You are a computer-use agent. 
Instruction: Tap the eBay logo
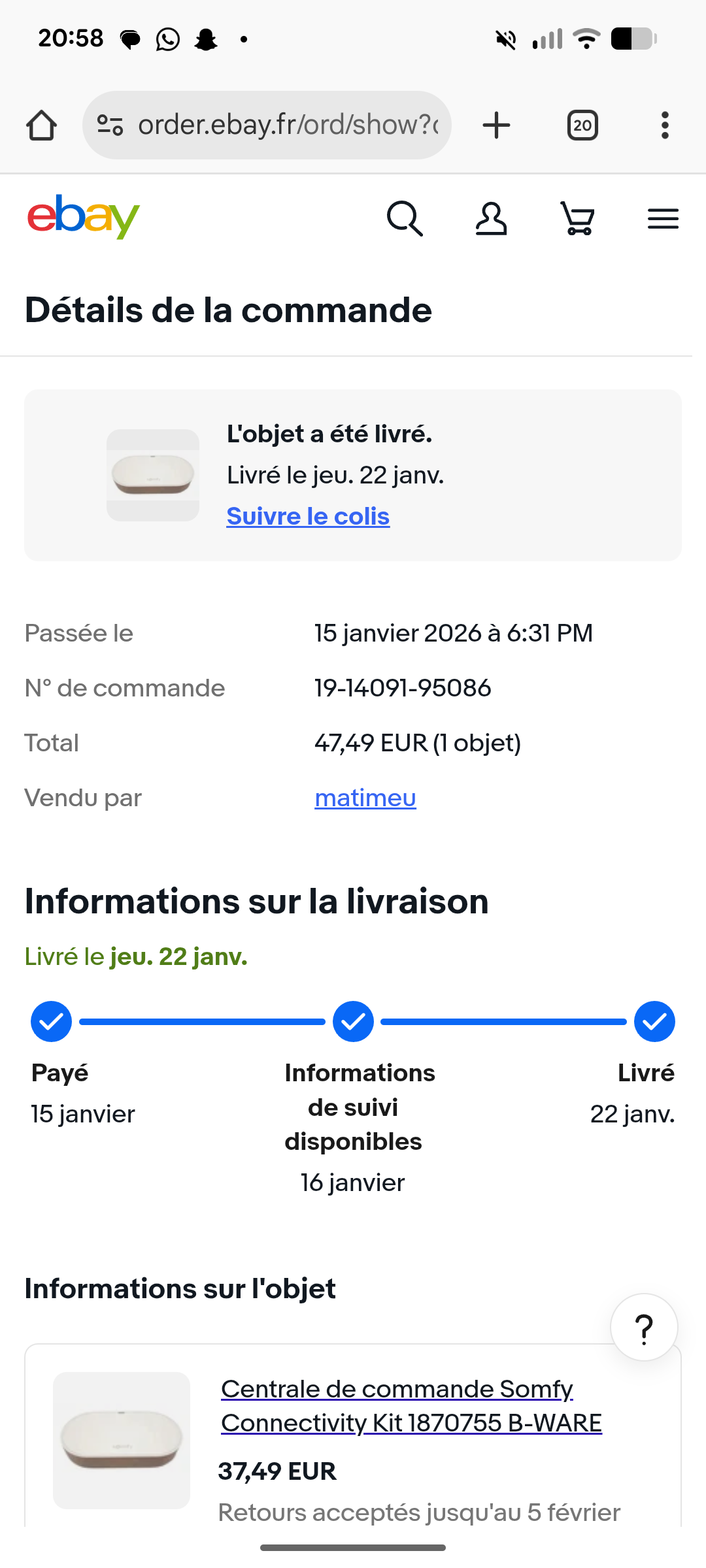[83, 217]
